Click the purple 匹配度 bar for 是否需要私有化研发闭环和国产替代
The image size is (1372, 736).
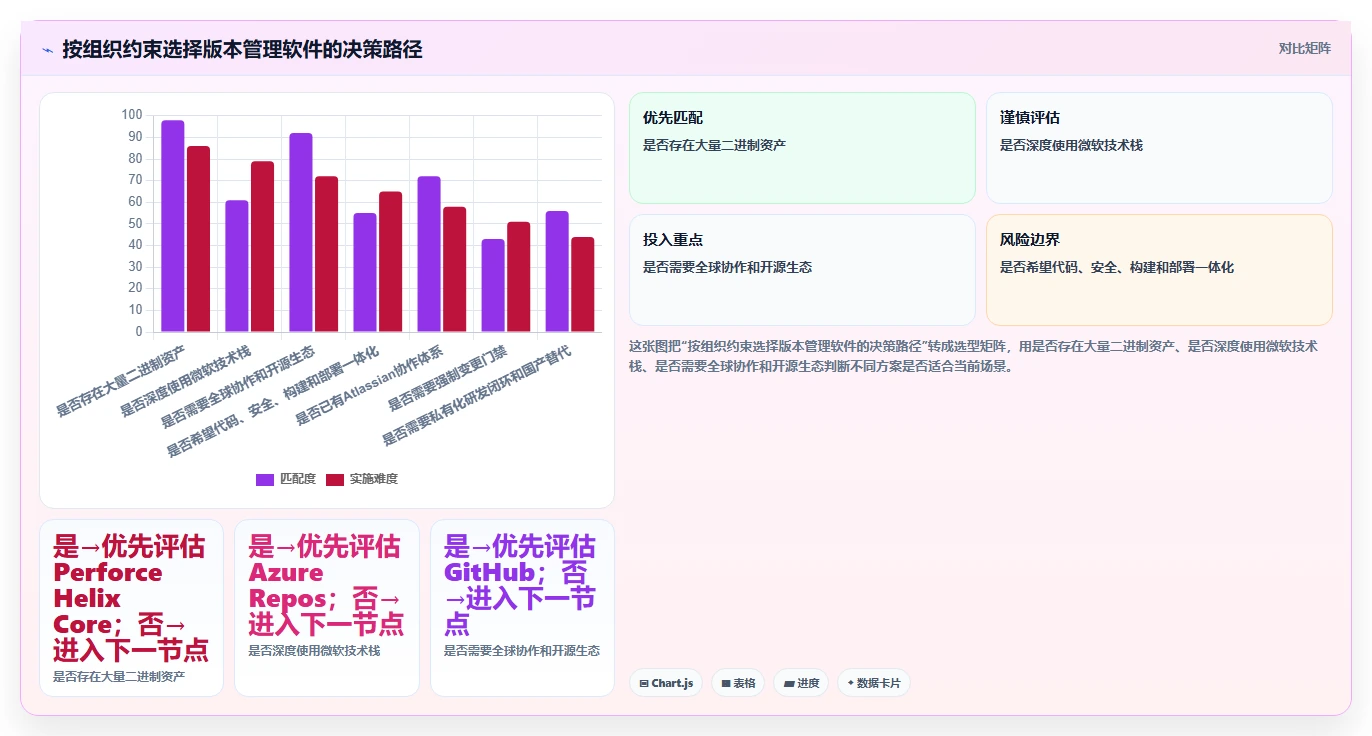[557, 272]
